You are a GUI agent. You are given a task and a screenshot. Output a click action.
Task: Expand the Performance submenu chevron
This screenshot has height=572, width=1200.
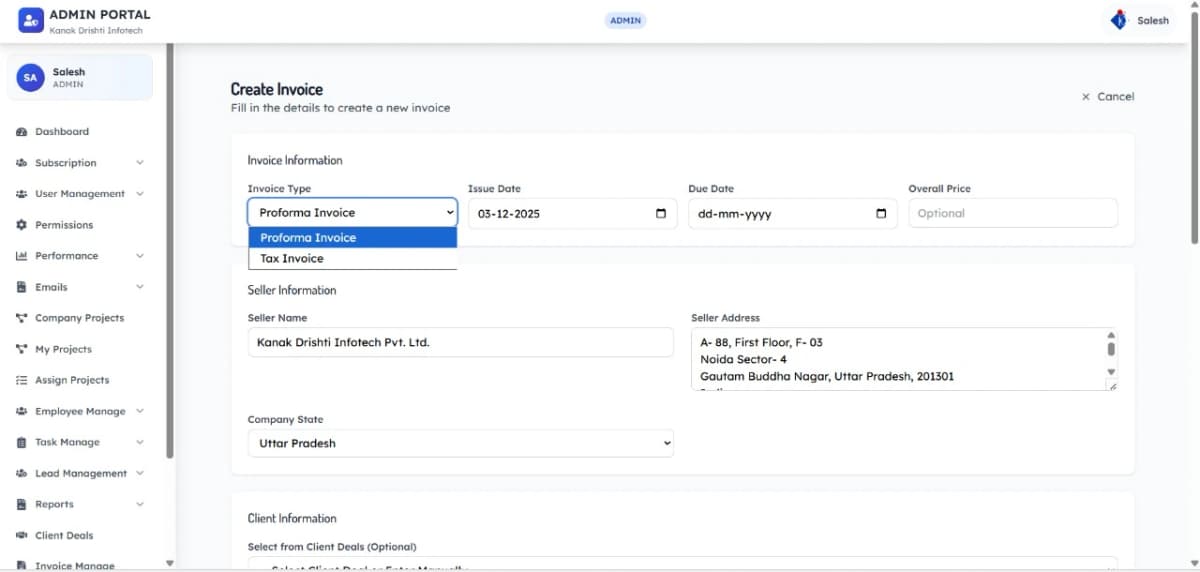pyautogui.click(x=140, y=256)
